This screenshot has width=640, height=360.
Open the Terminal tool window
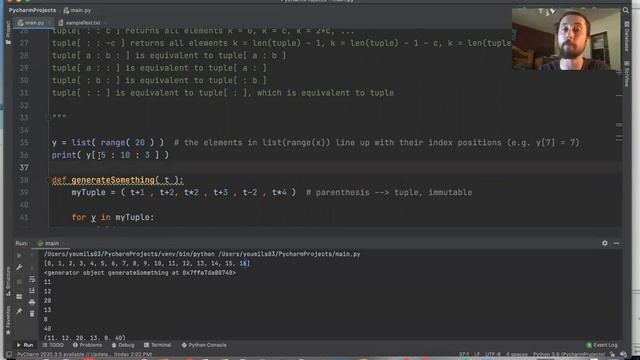[158, 345]
